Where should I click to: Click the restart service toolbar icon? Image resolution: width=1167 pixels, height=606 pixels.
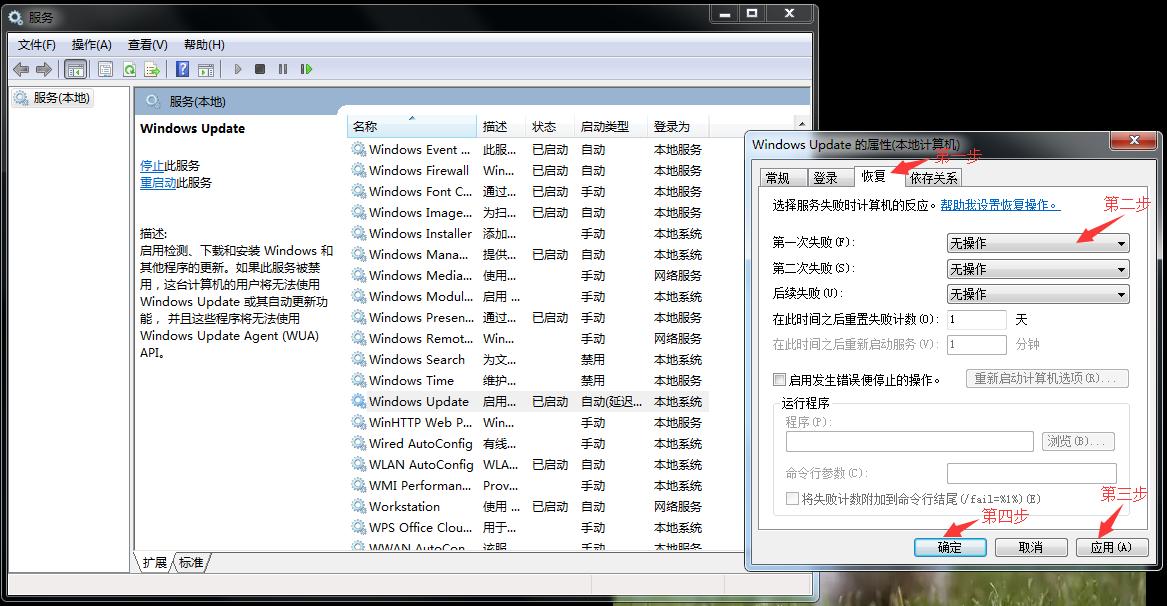[x=307, y=68]
